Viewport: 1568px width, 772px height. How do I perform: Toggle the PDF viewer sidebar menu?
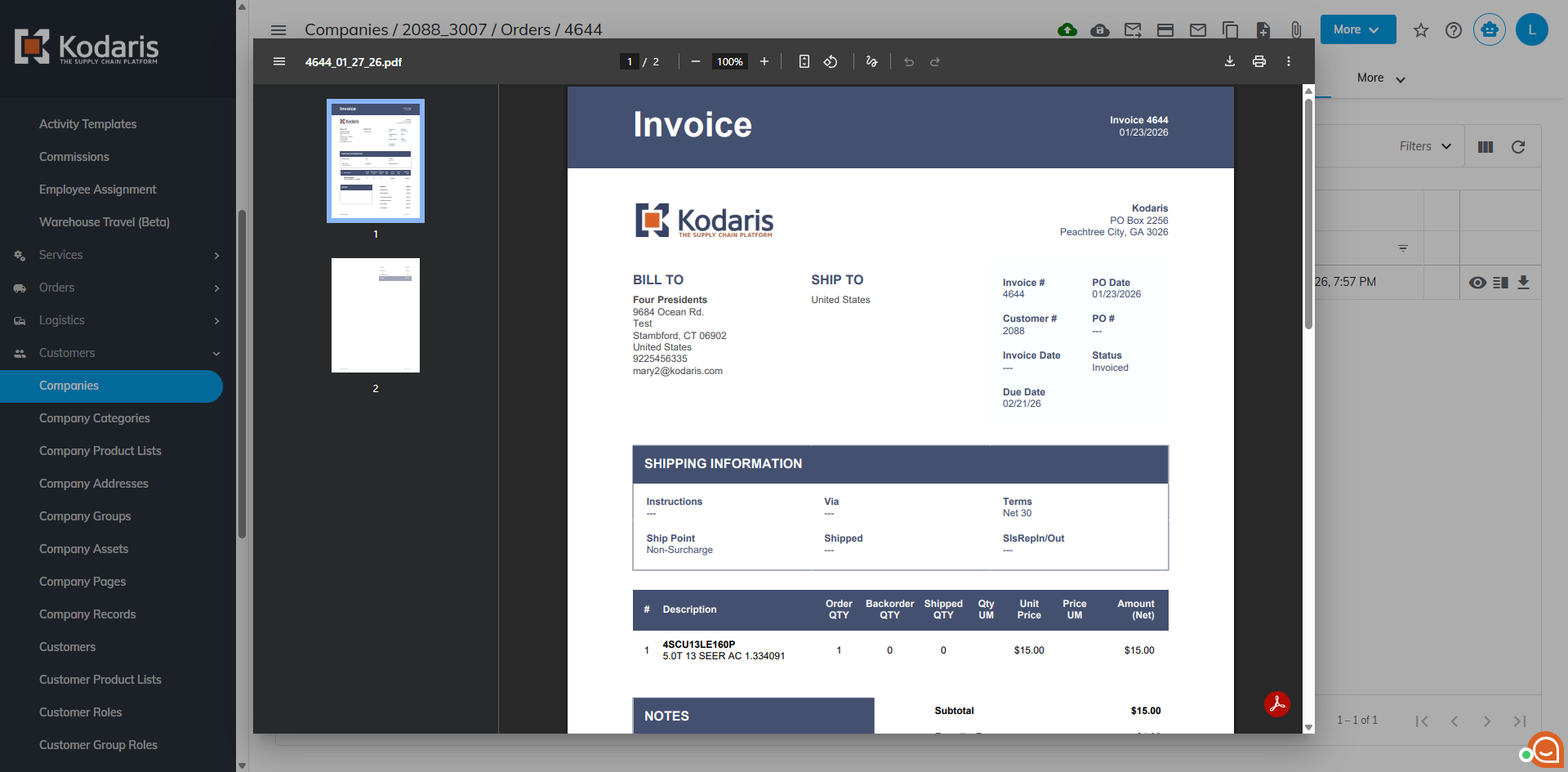pyautogui.click(x=279, y=61)
